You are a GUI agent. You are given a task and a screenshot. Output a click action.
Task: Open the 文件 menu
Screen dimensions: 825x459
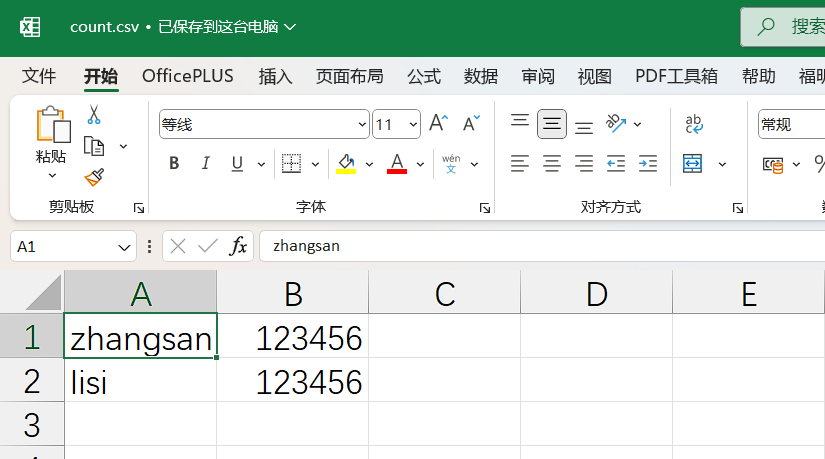38,76
